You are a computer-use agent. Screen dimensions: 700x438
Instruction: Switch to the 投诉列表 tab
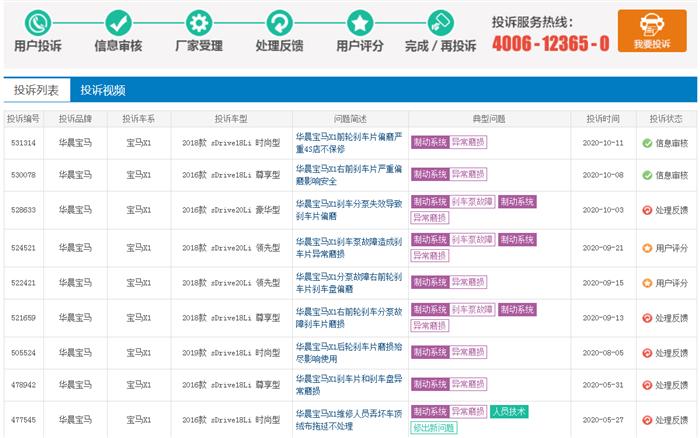tap(37, 90)
